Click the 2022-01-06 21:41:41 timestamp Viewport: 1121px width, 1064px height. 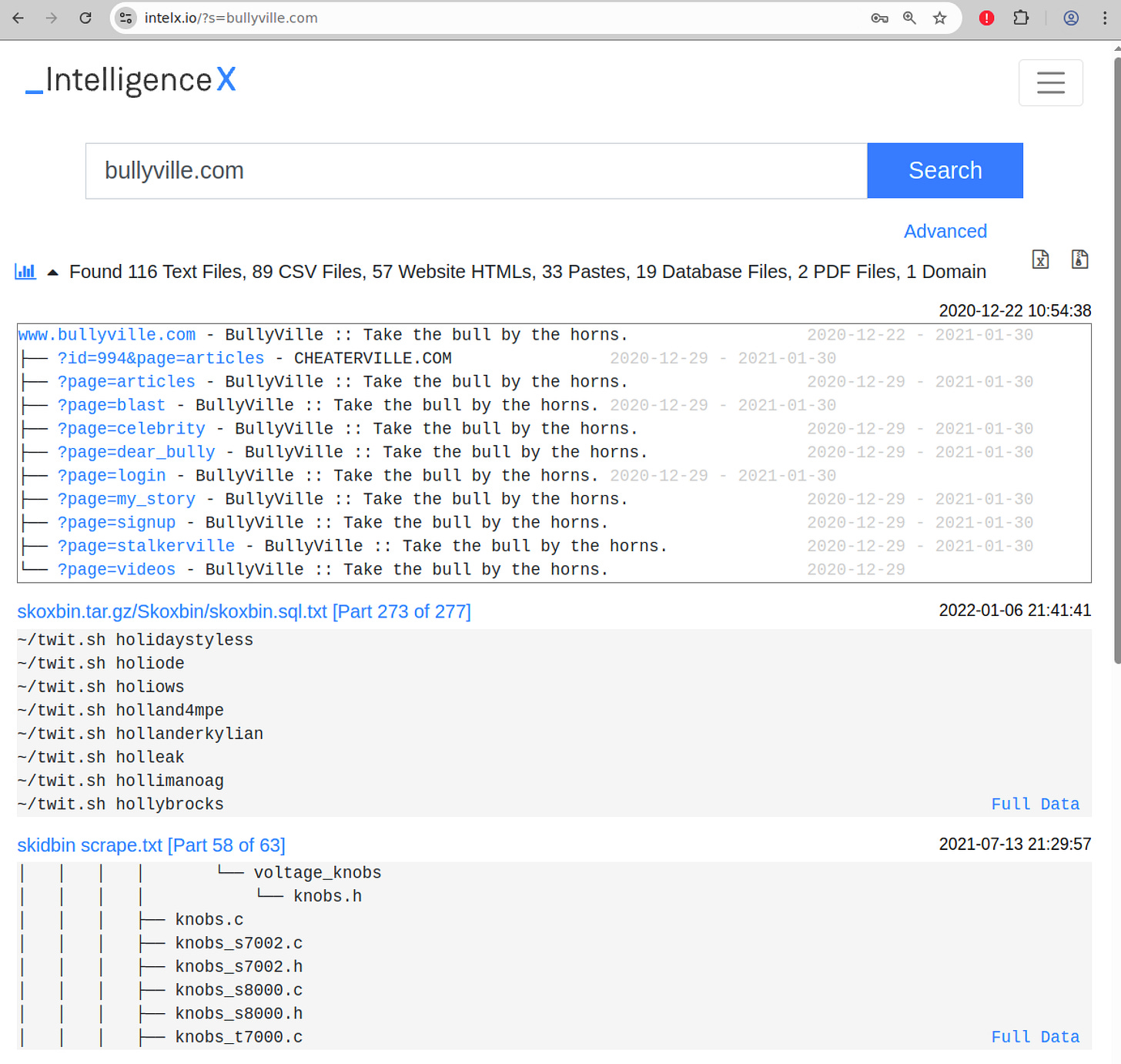click(1015, 611)
